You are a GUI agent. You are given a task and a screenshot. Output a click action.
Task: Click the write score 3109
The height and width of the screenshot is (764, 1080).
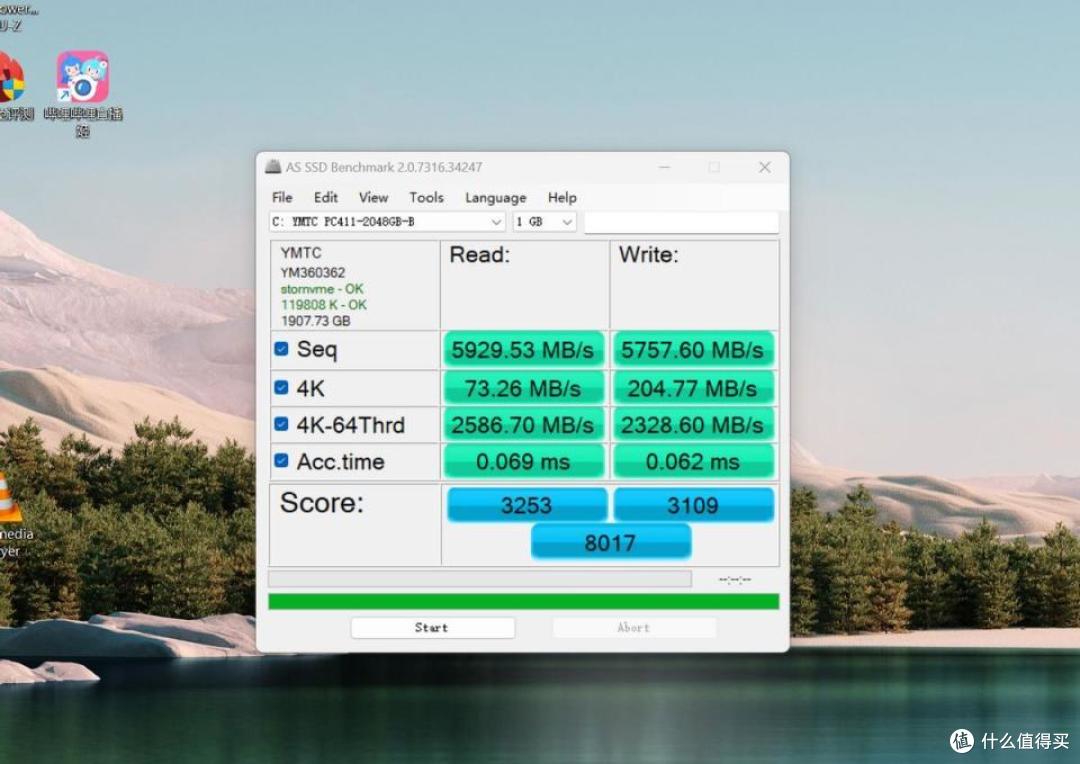[x=693, y=505]
